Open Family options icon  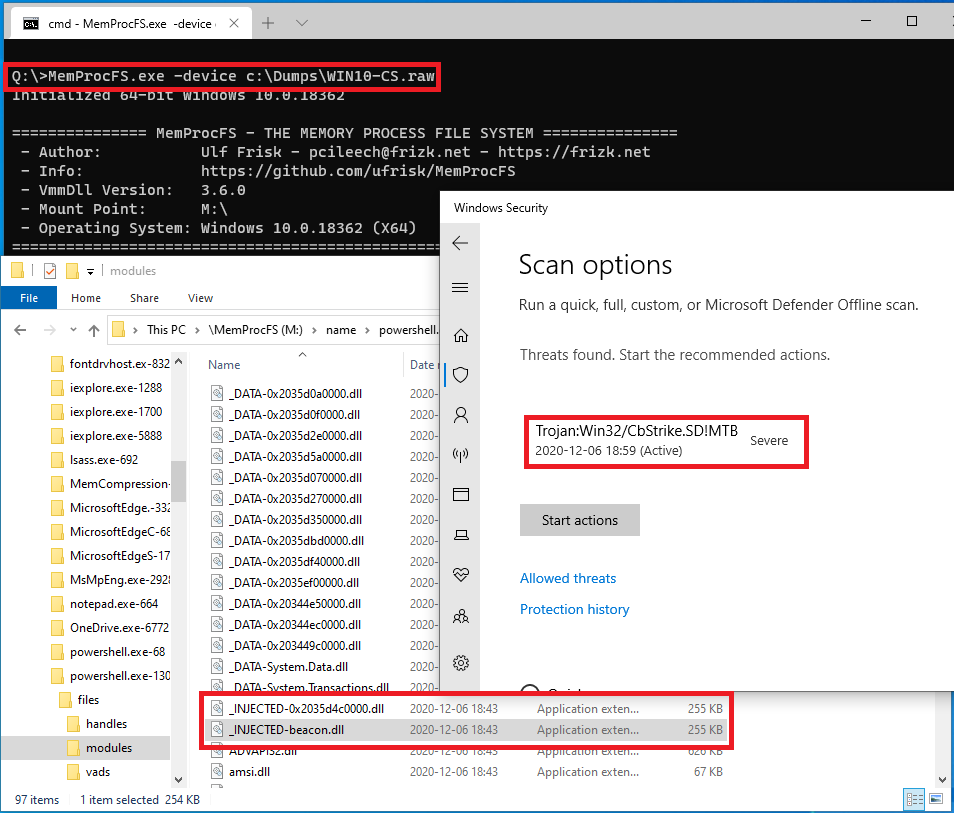pos(461,616)
